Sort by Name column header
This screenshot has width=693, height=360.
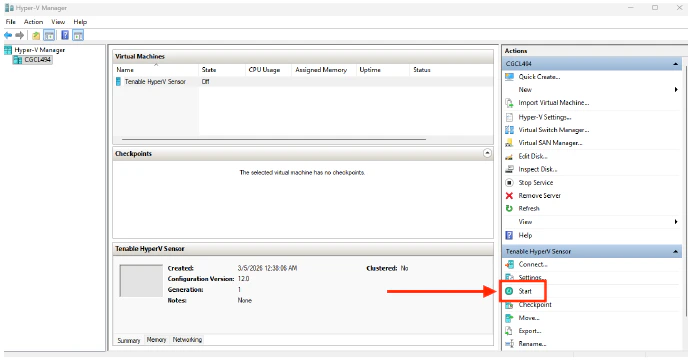156,70
